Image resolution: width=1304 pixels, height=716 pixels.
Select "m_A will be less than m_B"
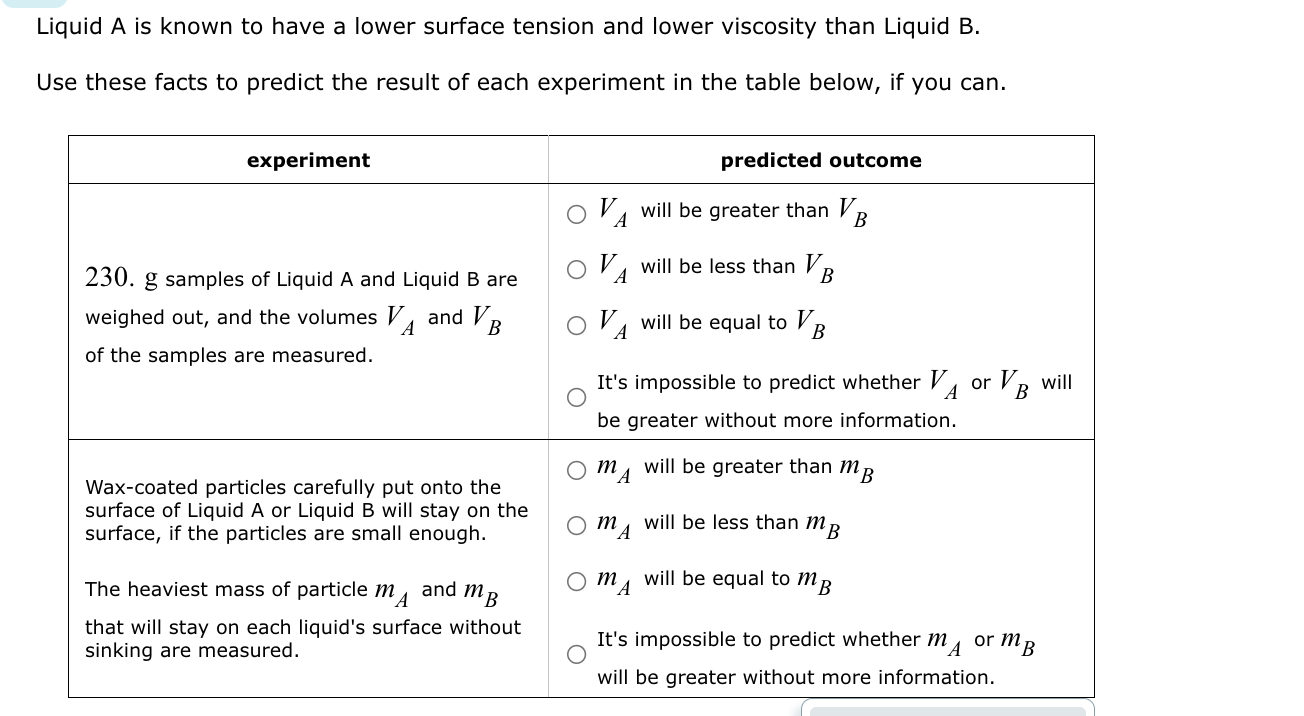coord(576,524)
